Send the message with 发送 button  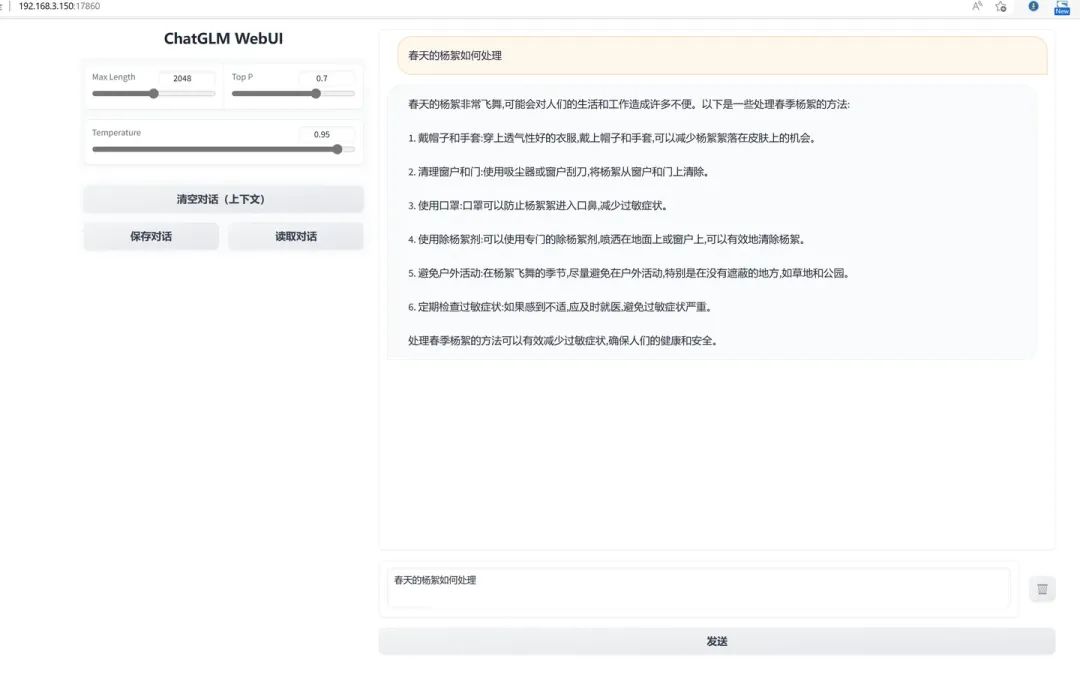coord(716,640)
